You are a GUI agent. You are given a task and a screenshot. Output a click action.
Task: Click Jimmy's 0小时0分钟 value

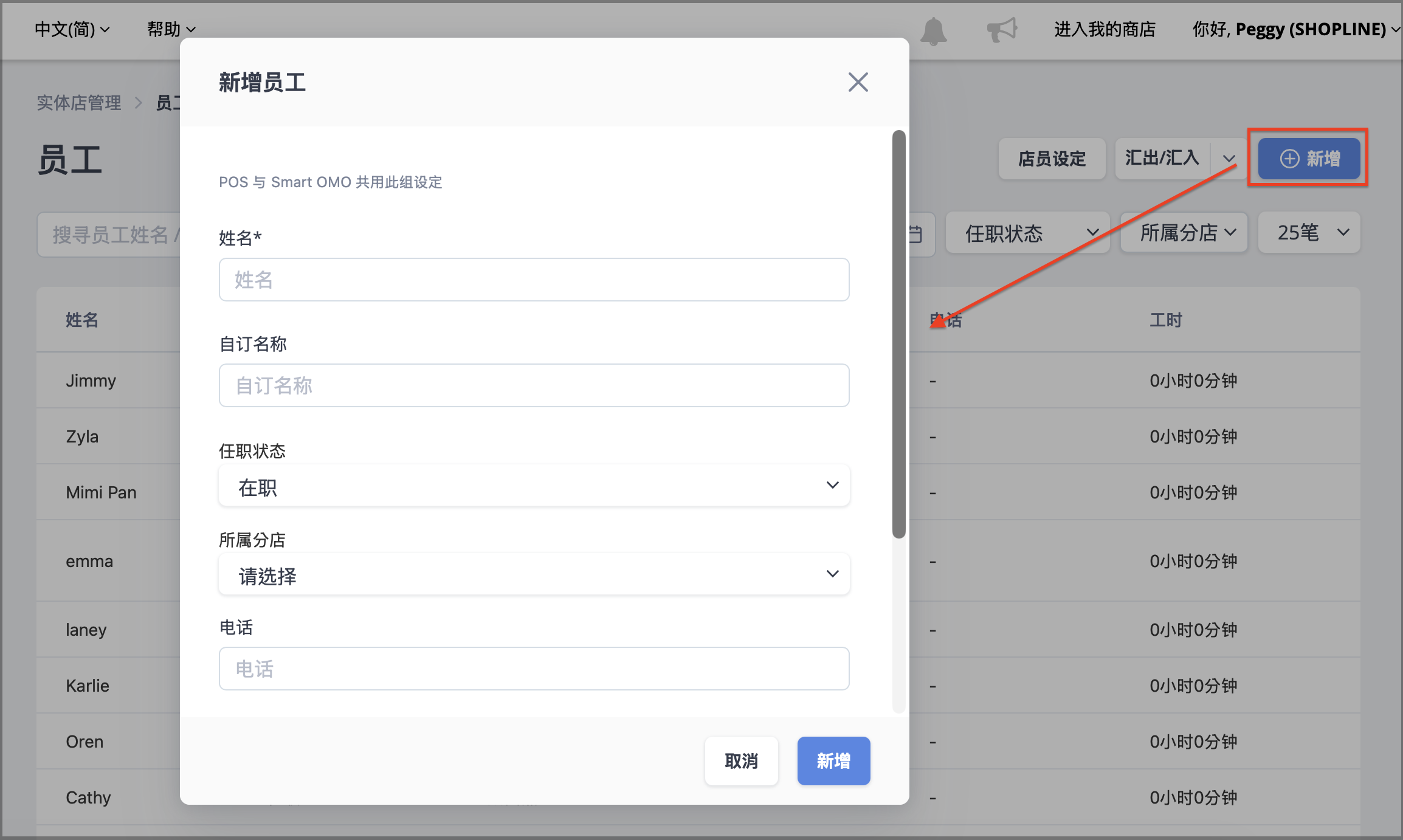point(1193,381)
